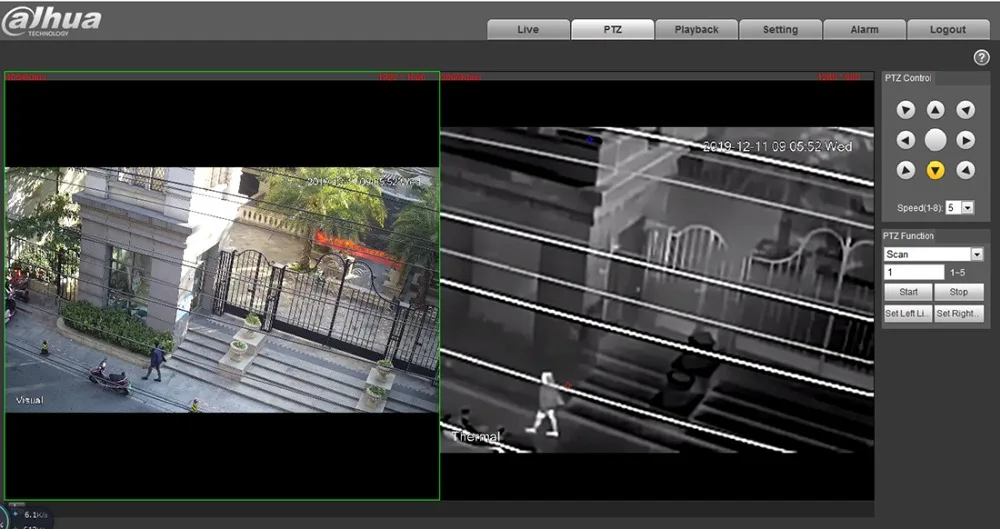Go to the Setting tab
Screen dimensions: 1000x529
tap(780, 29)
